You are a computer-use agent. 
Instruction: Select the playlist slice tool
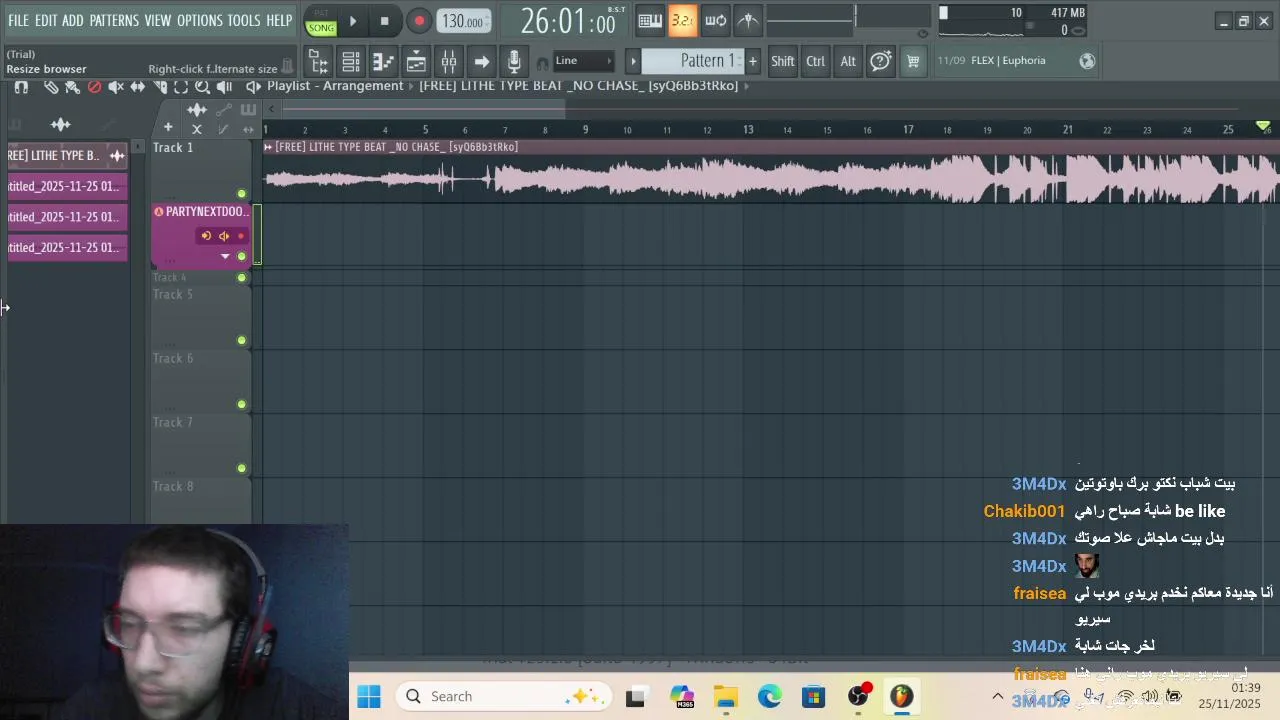point(160,87)
